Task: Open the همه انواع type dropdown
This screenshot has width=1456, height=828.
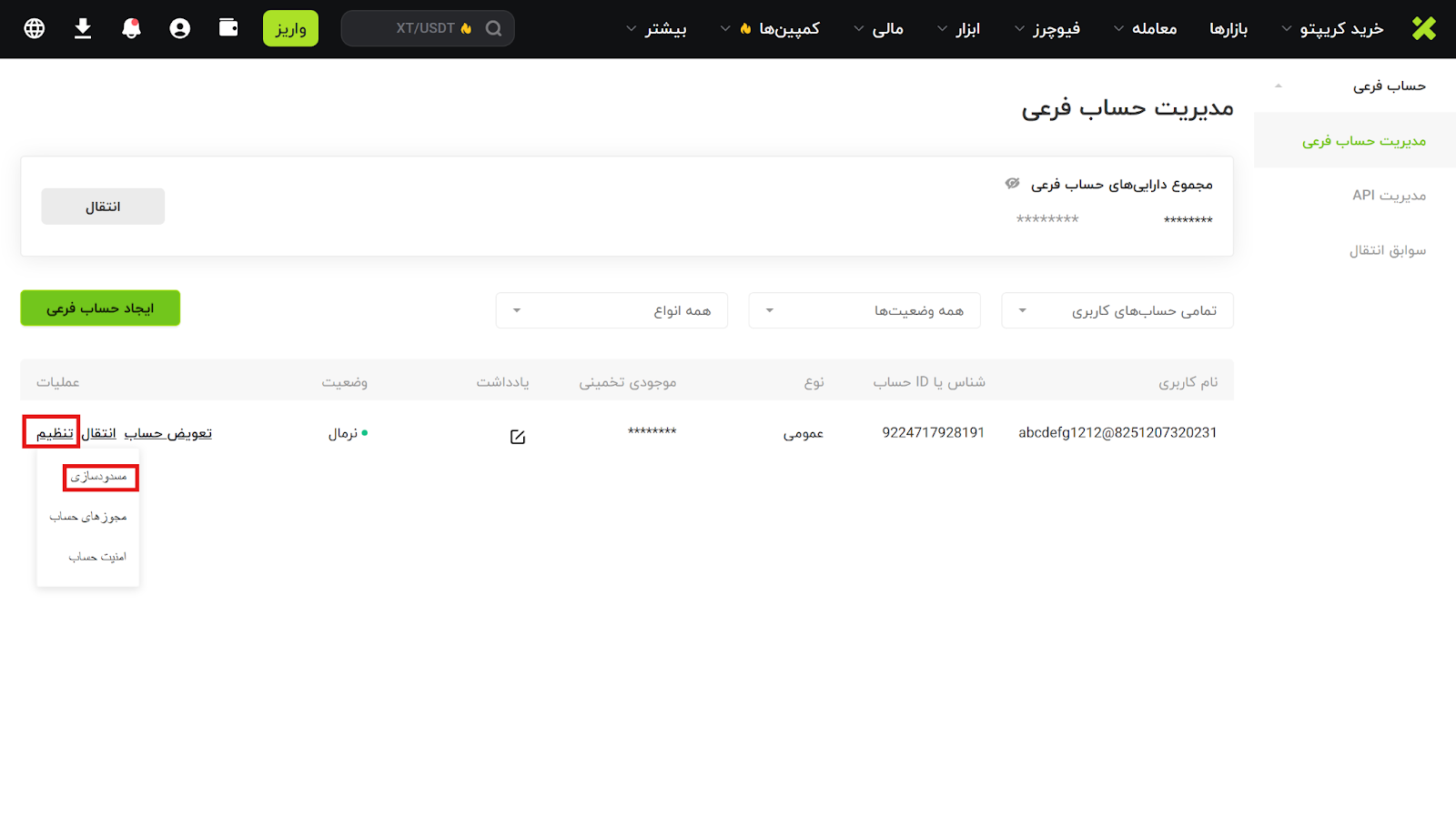Action: click(x=611, y=311)
